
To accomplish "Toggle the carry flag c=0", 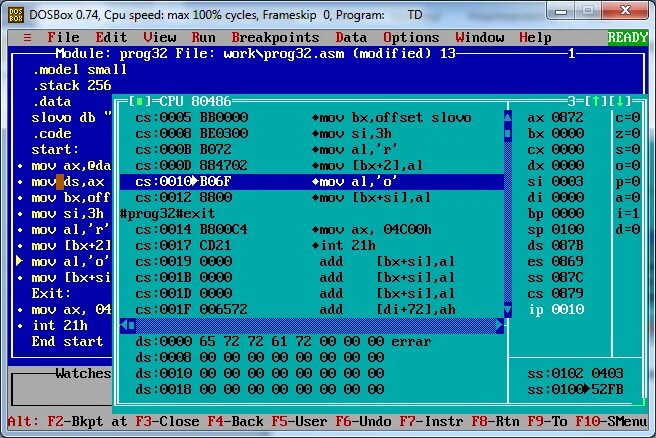I will click(x=628, y=118).
